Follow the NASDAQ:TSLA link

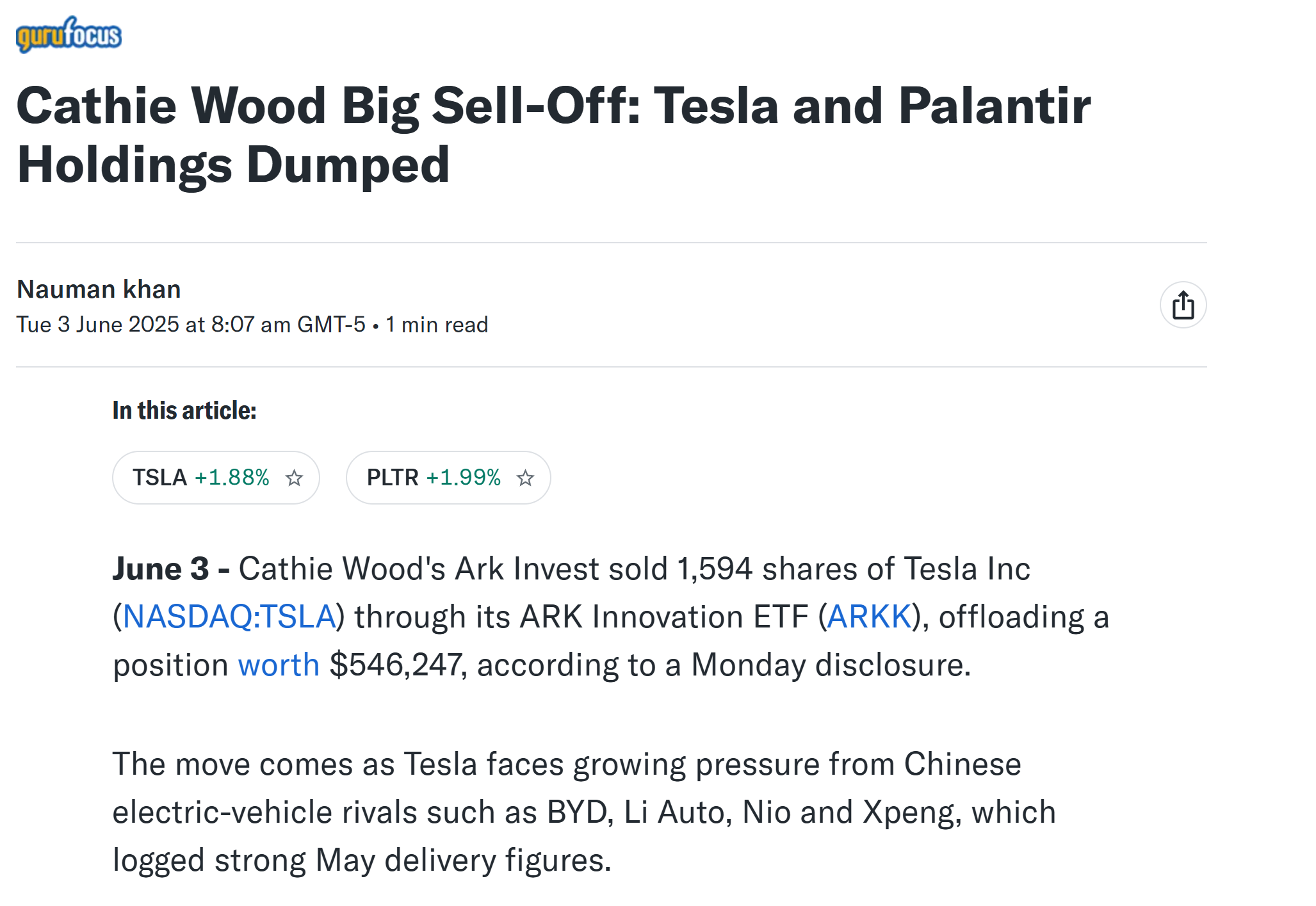229,617
